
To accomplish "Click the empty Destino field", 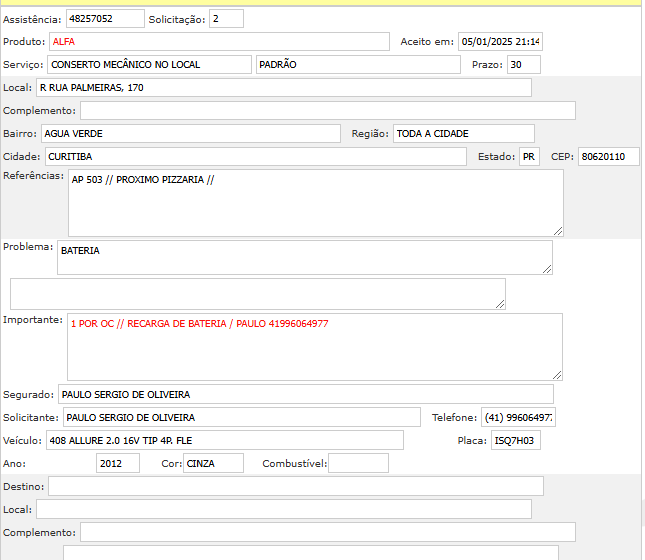I will 296,487.
